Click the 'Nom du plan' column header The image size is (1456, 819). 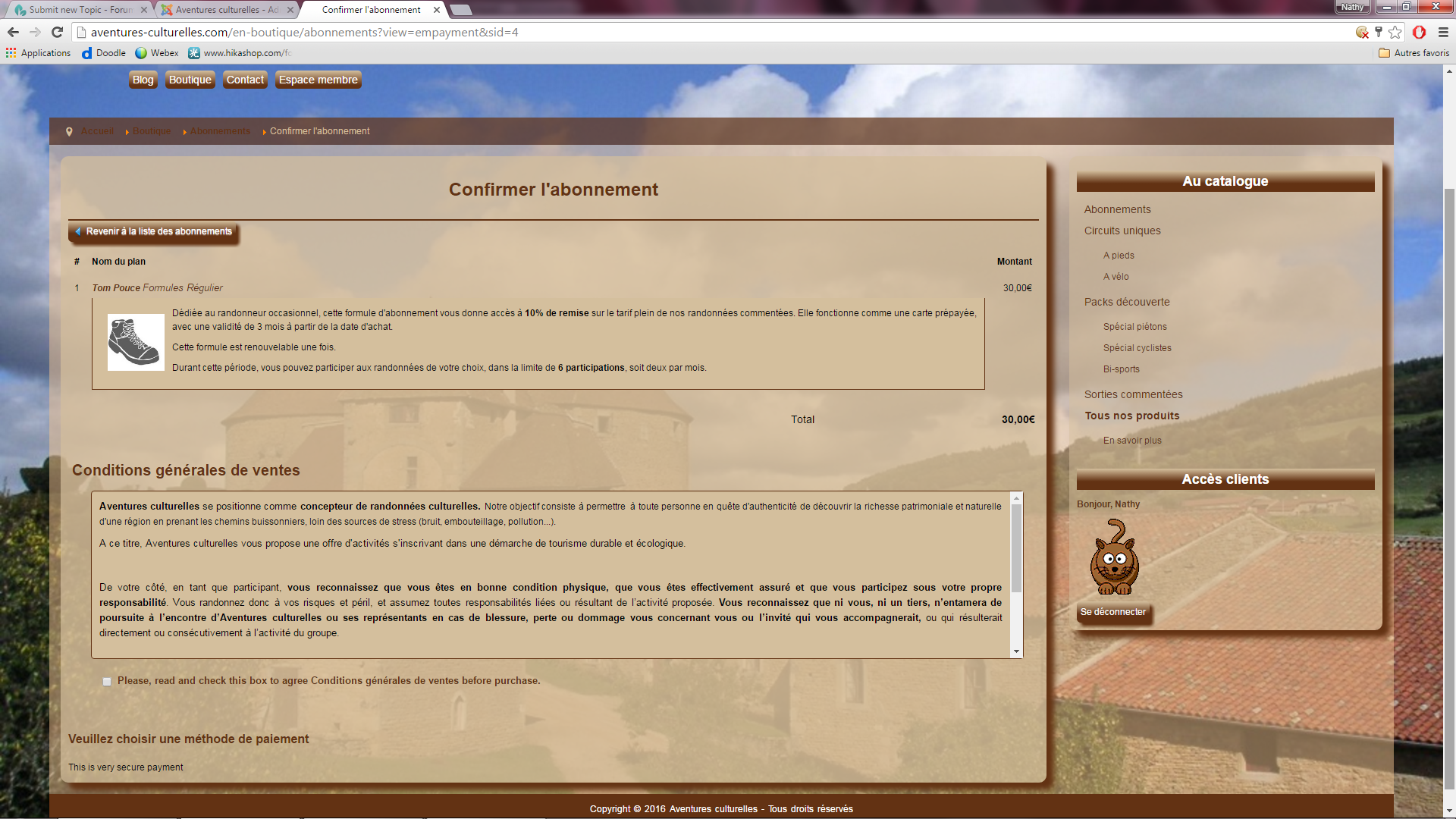pyautogui.click(x=118, y=262)
